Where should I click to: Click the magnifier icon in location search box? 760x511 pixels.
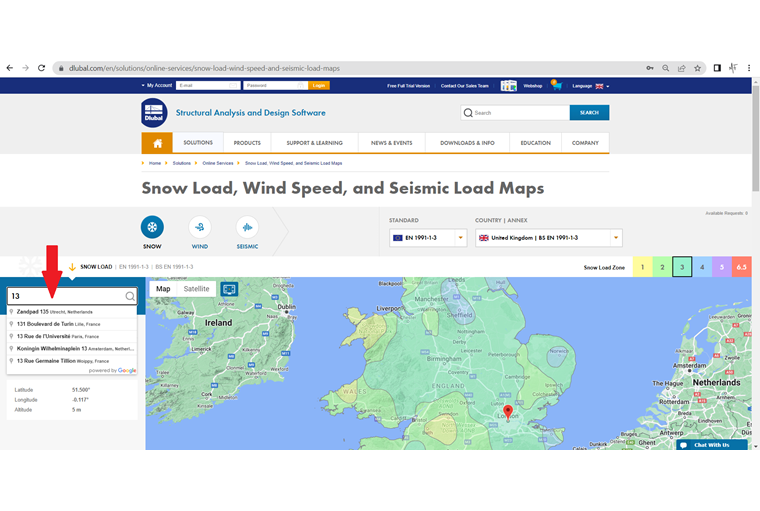[130, 296]
